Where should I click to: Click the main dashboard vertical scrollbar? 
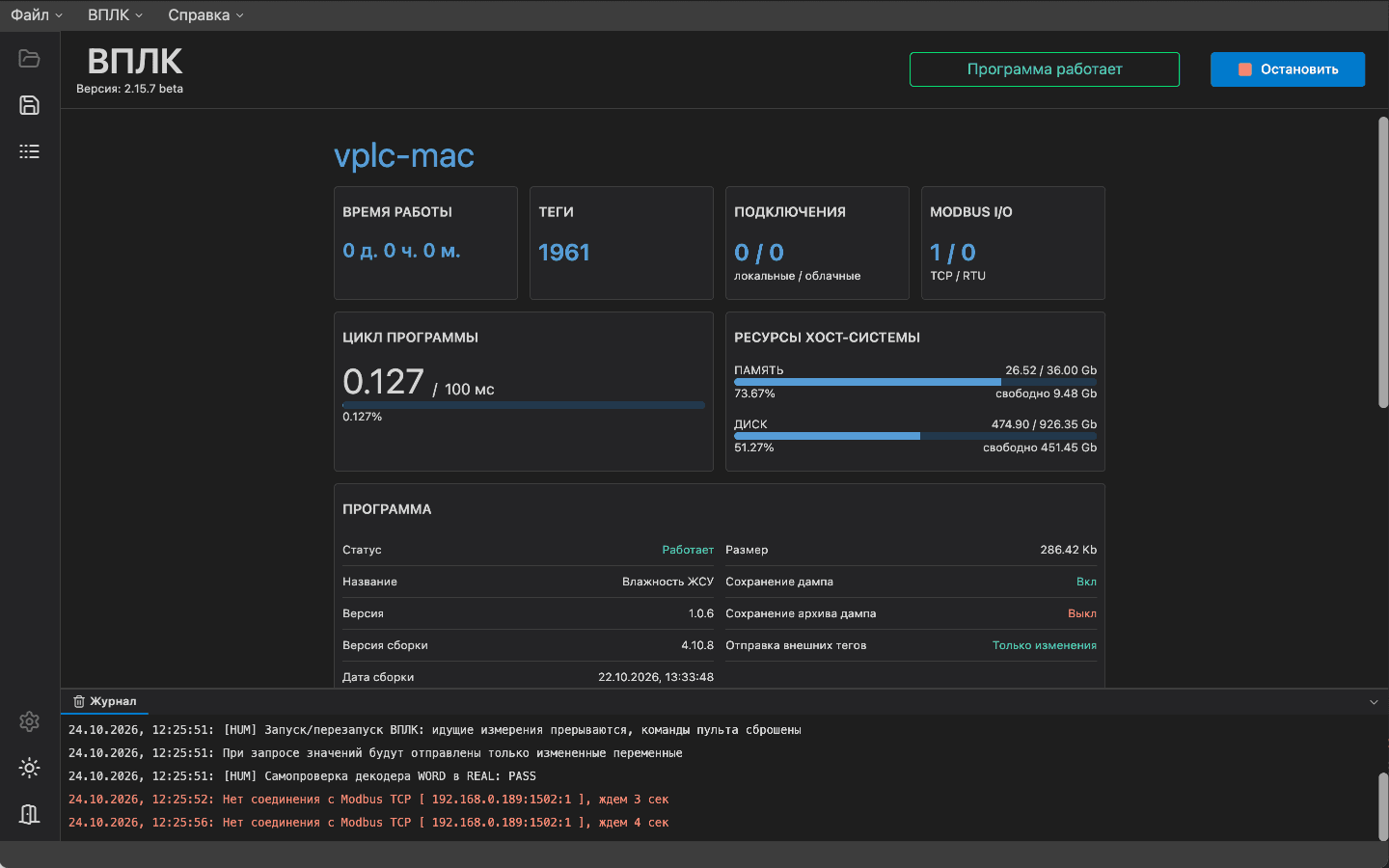pos(1382,262)
